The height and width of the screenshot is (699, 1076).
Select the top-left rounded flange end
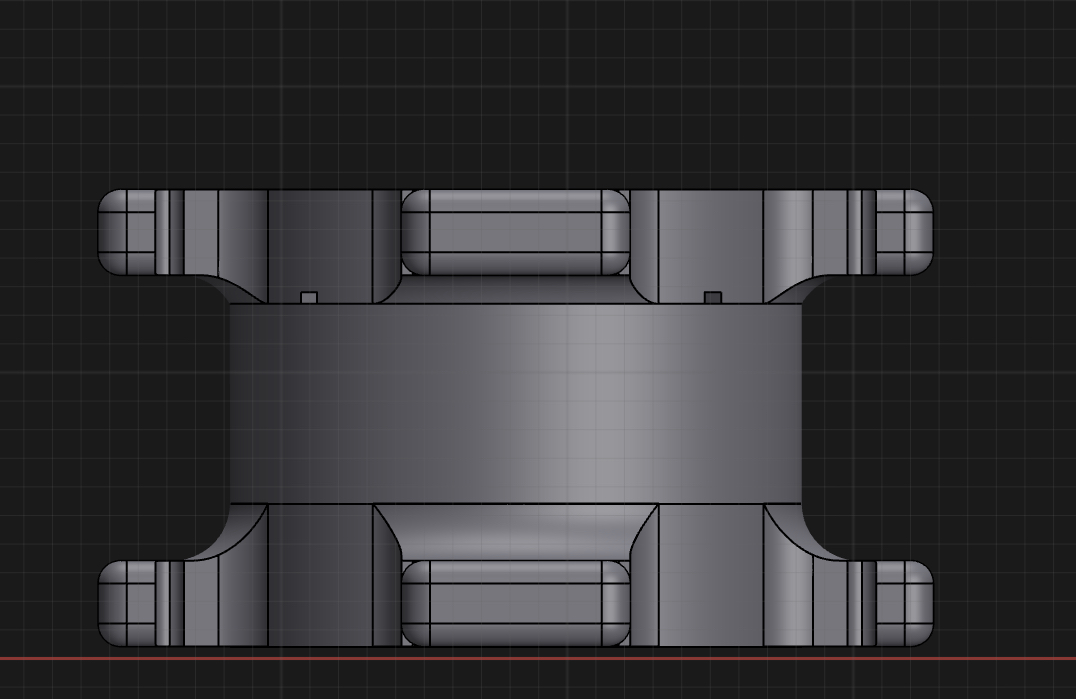127,233
